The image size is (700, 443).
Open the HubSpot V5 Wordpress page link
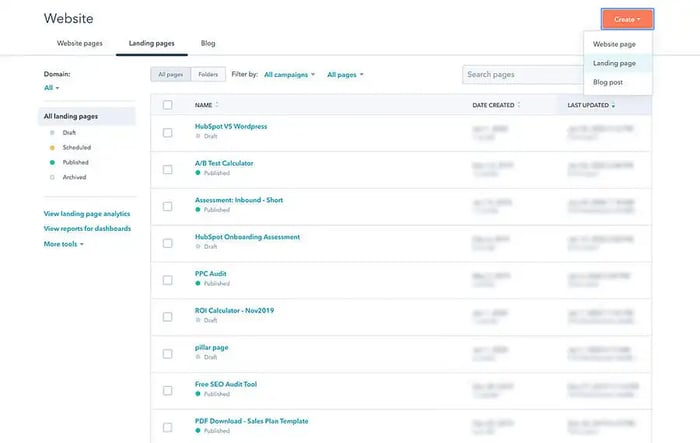(231, 126)
